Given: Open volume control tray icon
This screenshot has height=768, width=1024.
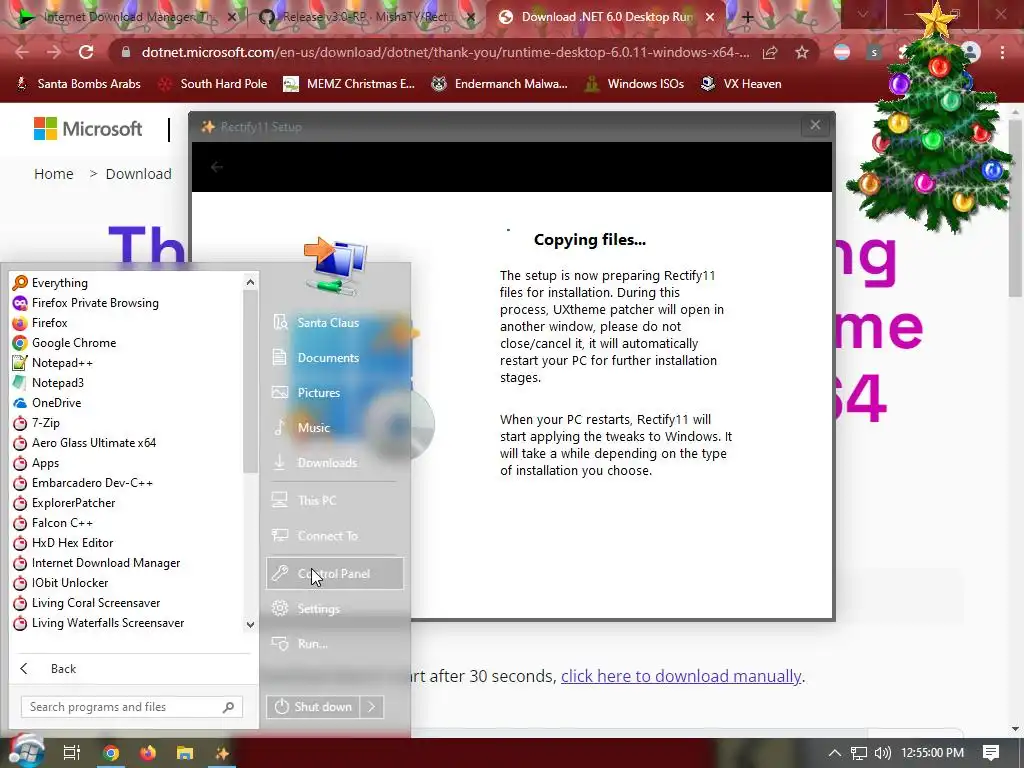Looking at the screenshot, I should click(x=882, y=753).
